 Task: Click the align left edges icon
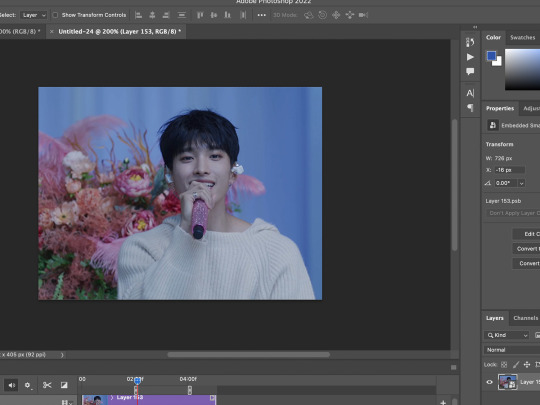[x=138, y=15]
